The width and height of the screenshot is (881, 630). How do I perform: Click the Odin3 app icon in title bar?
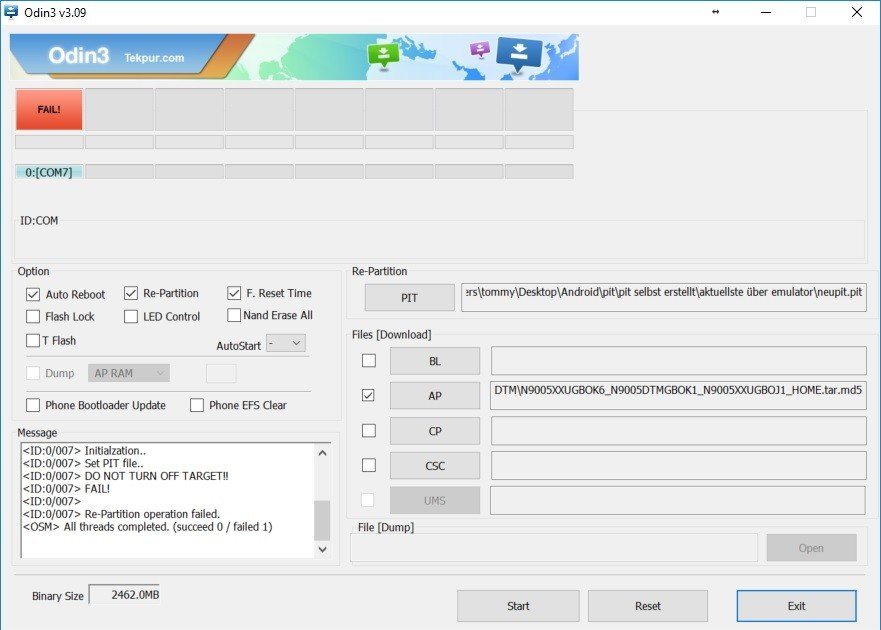coord(10,12)
